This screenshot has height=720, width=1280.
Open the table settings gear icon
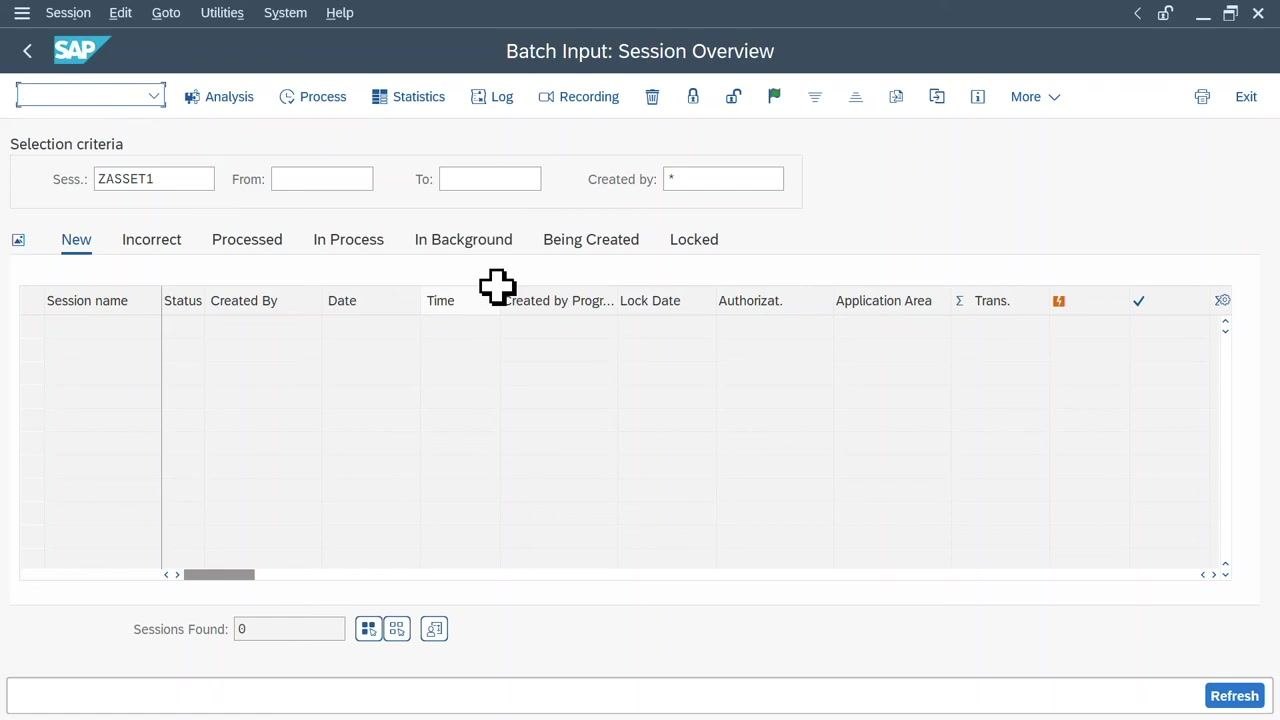click(1222, 300)
